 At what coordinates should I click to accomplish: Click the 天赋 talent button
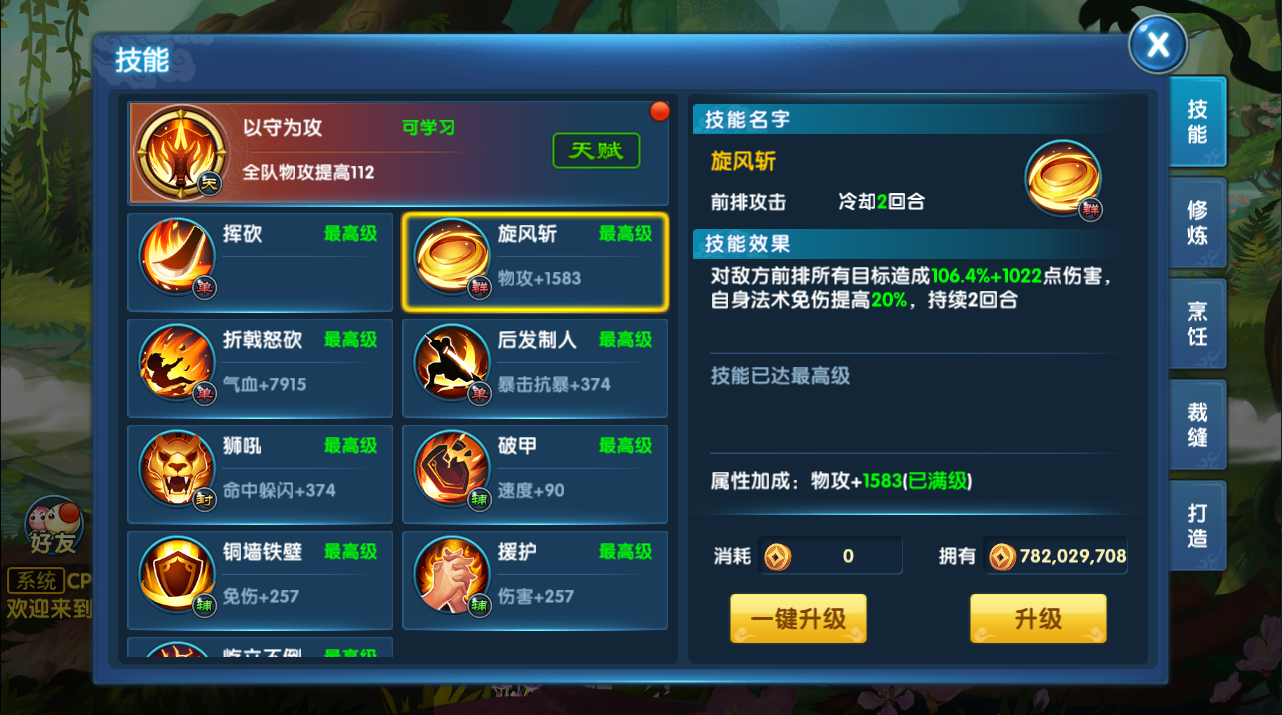(596, 151)
